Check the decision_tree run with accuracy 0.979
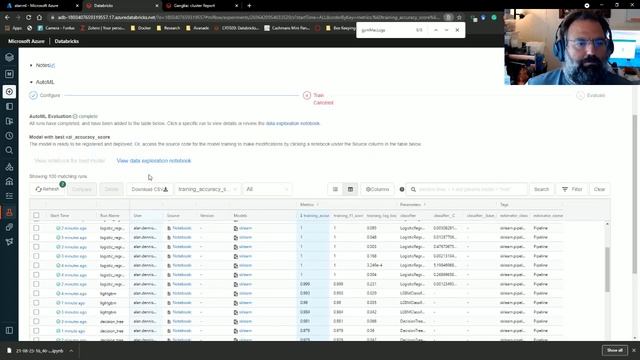 coord(36,331)
